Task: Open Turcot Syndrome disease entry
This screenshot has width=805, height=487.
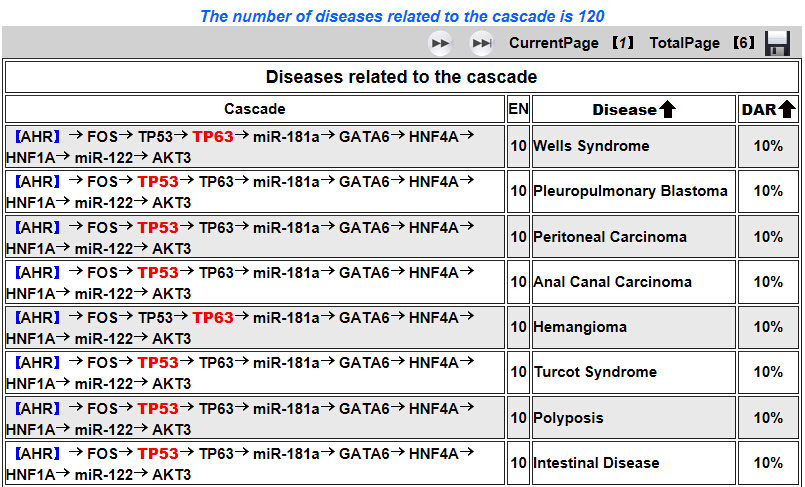Action: click(x=596, y=372)
